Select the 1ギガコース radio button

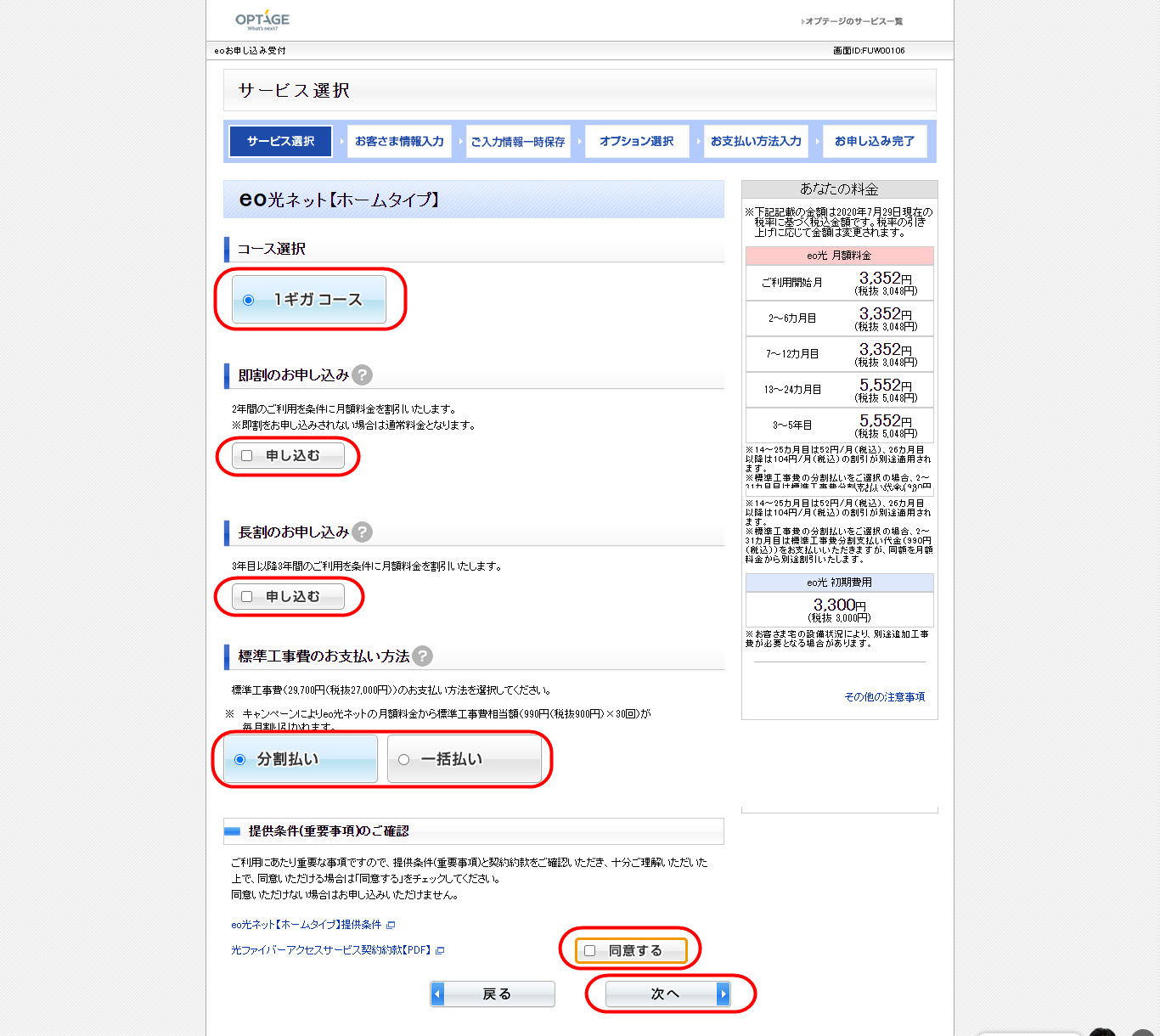[248, 300]
